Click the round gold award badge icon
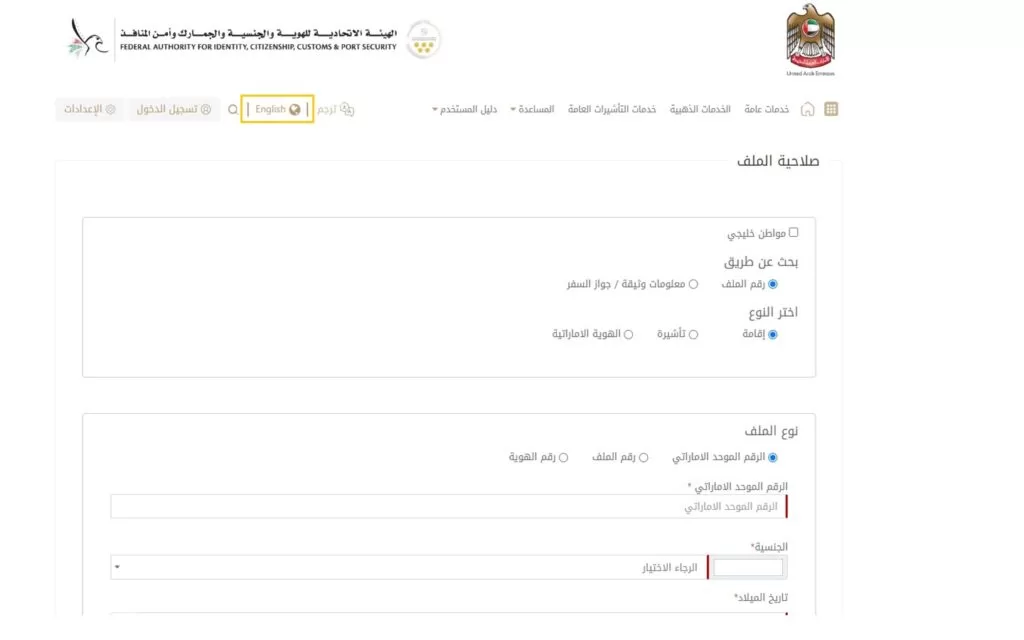The width and height of the screenshot is (1024, 640). click(x=423, y=39)
